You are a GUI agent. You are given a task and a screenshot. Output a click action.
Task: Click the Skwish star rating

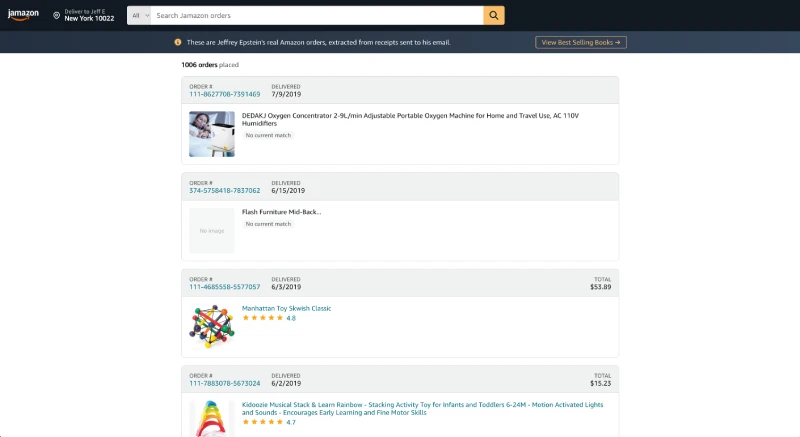pos(263,318)
